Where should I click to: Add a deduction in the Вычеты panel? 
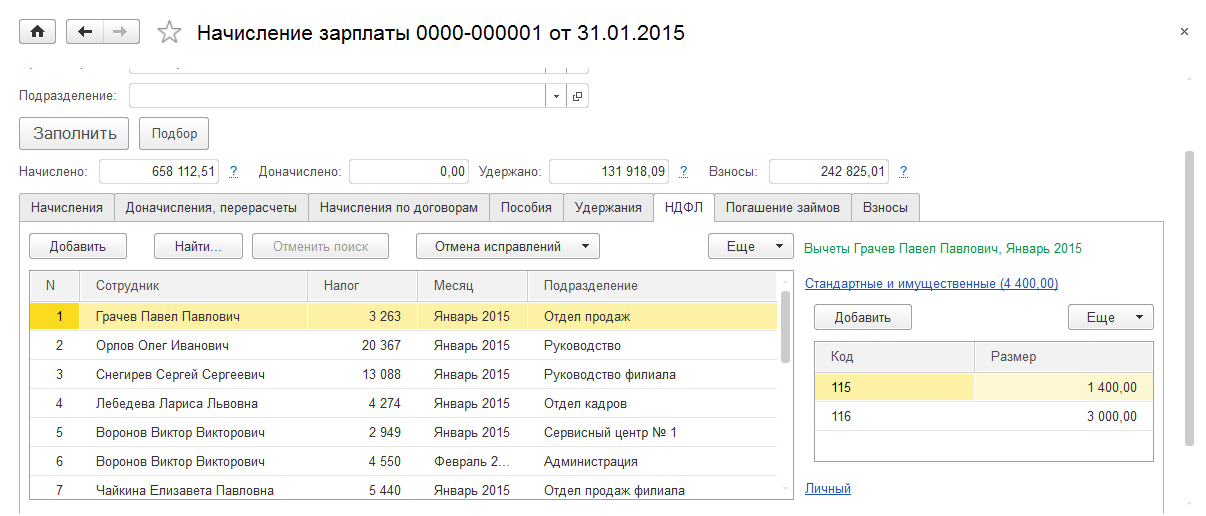[x=862, y=317]
